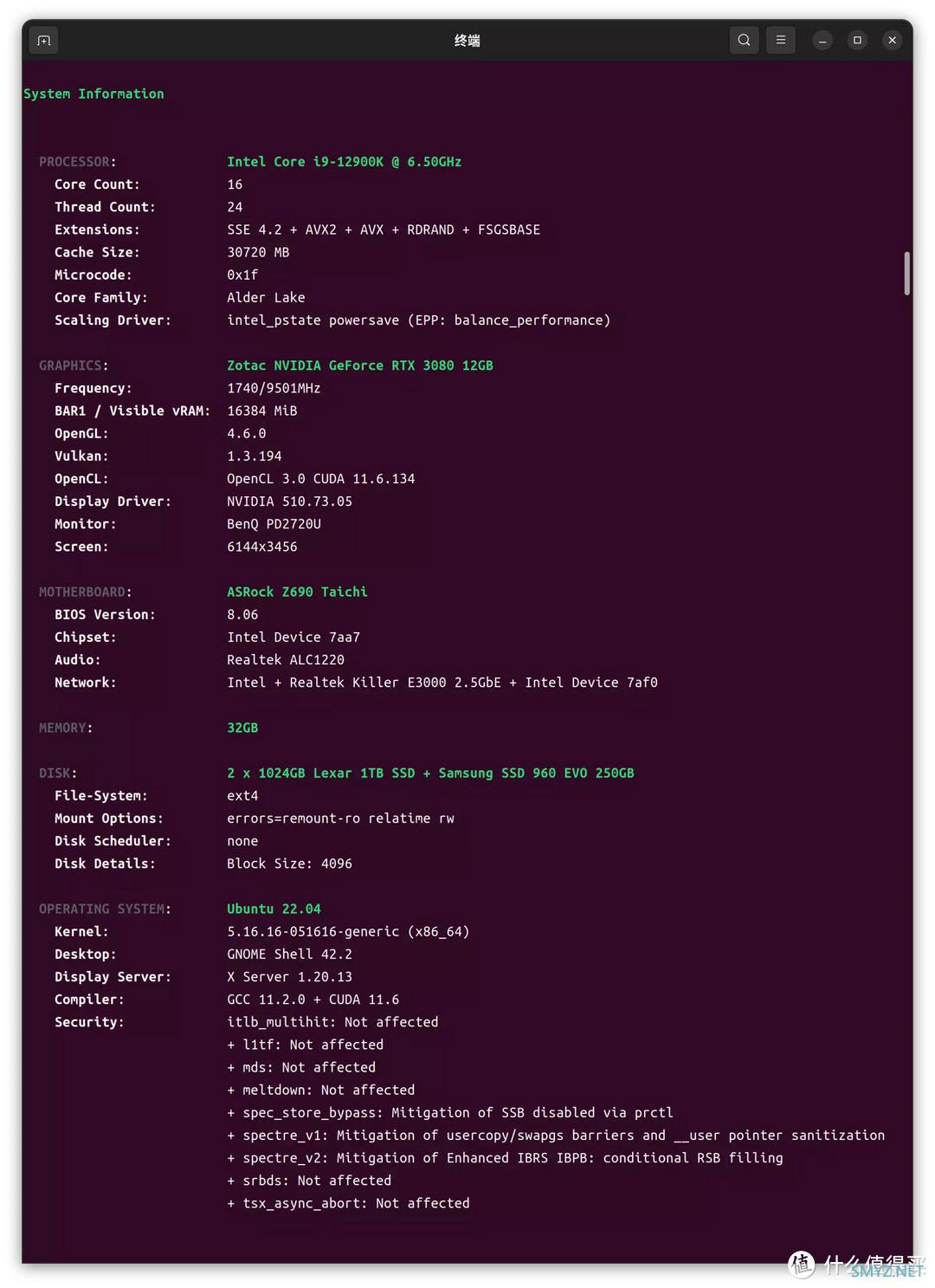
Task: Click the Extensions value starting with SSE 4.2
Action: coord(384,230)
